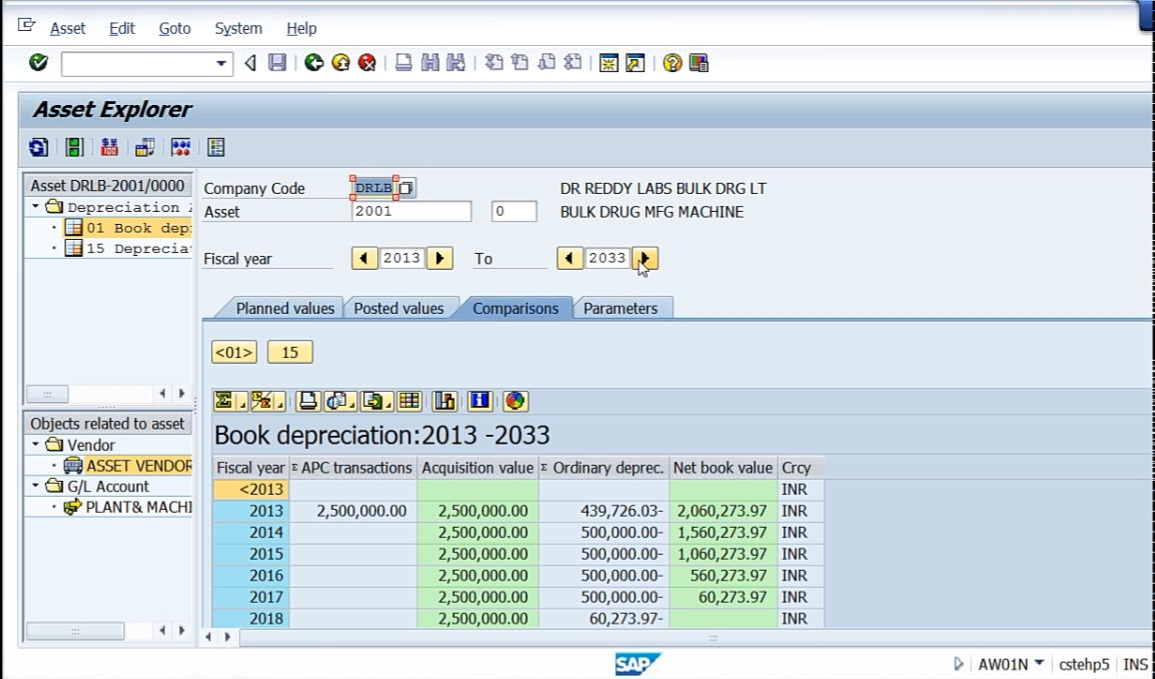Click the command input field
This screenshot has width=1155, height=679.
coord(138,63)
